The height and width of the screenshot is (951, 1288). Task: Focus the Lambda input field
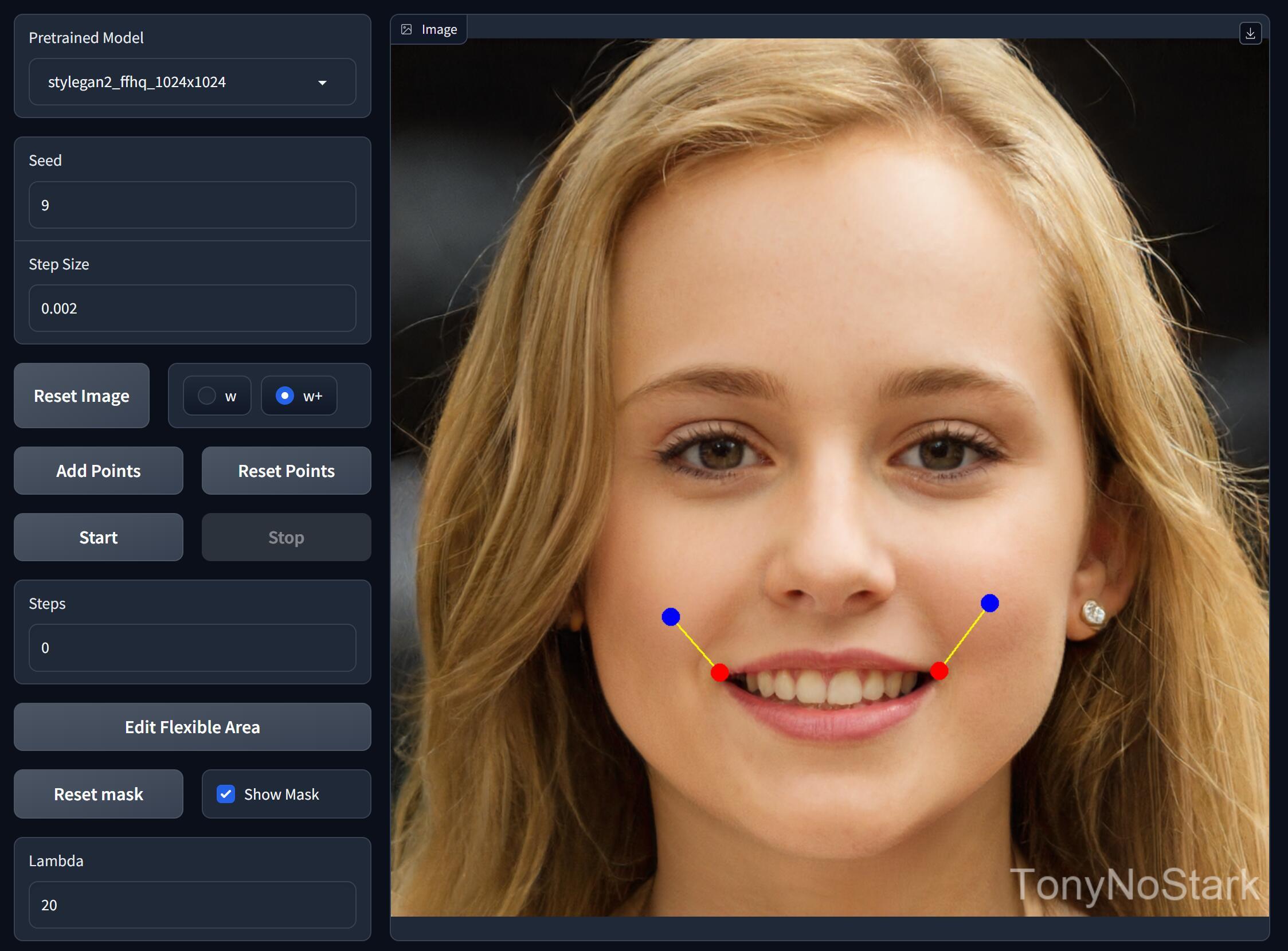click(x=192, y=905)
